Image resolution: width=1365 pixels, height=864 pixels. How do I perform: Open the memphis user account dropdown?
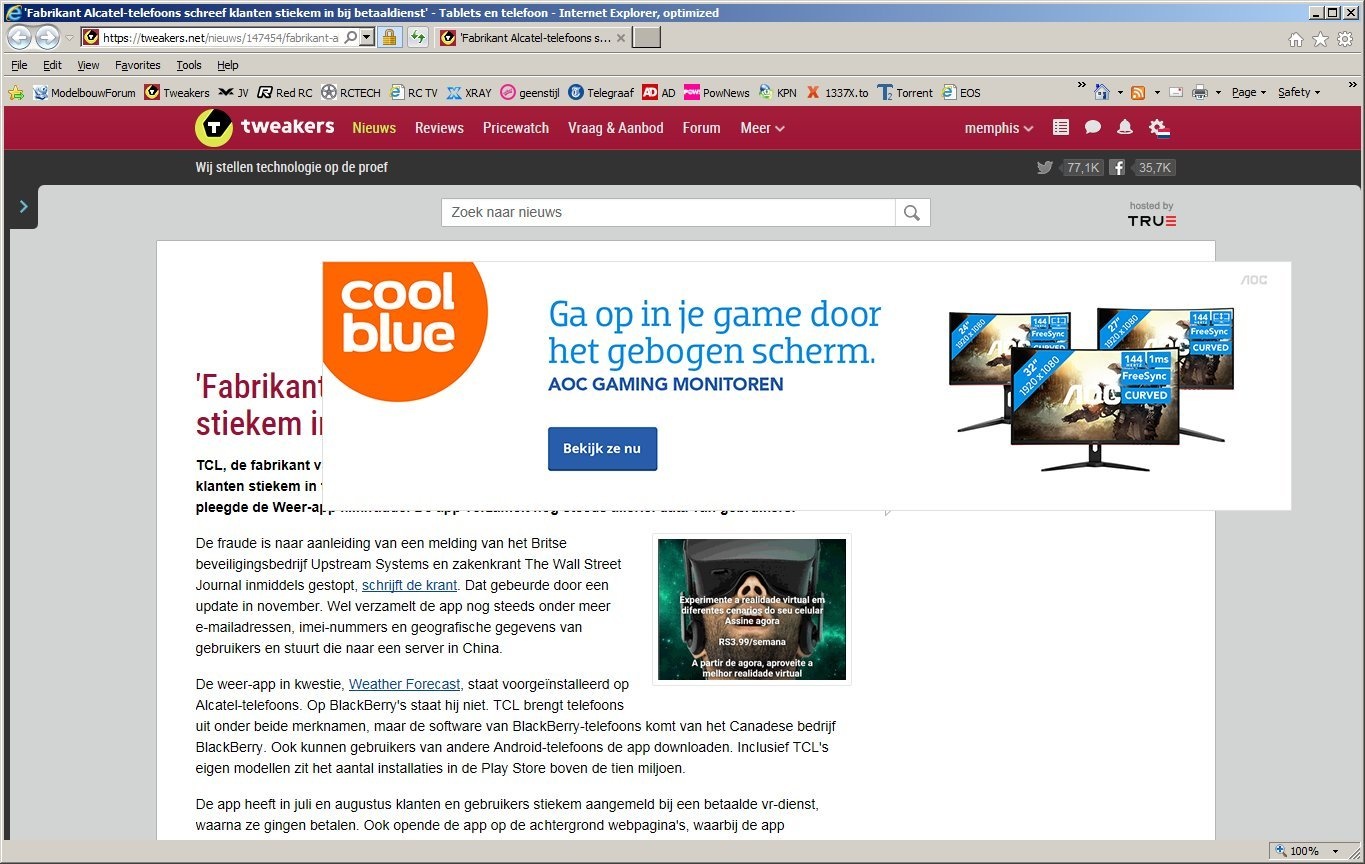[999, 128]
